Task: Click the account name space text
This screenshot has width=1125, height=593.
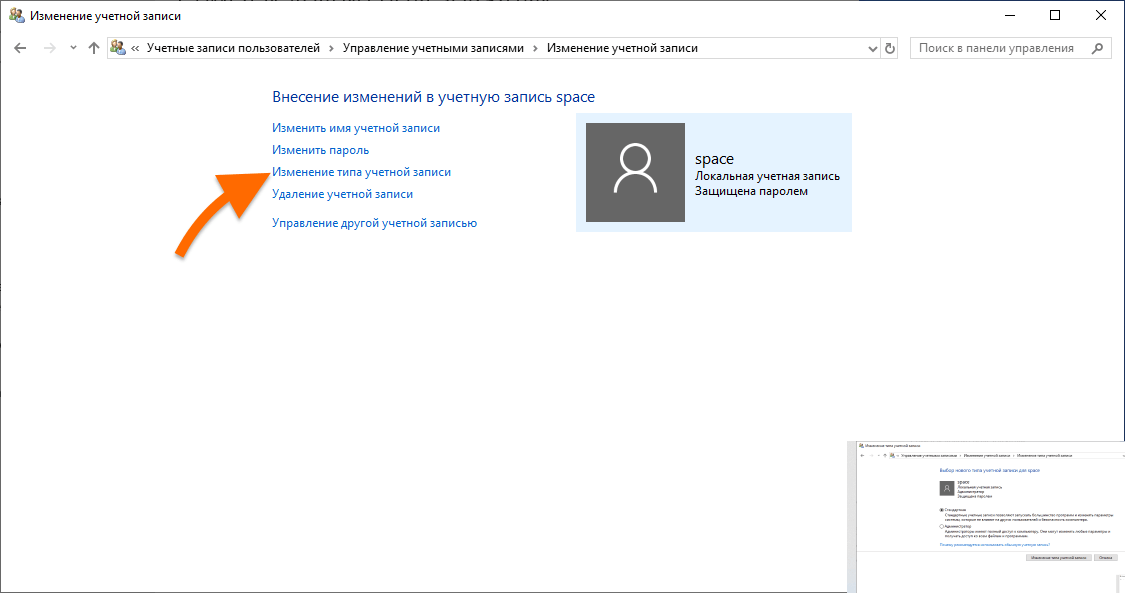Action: point(714,159)
